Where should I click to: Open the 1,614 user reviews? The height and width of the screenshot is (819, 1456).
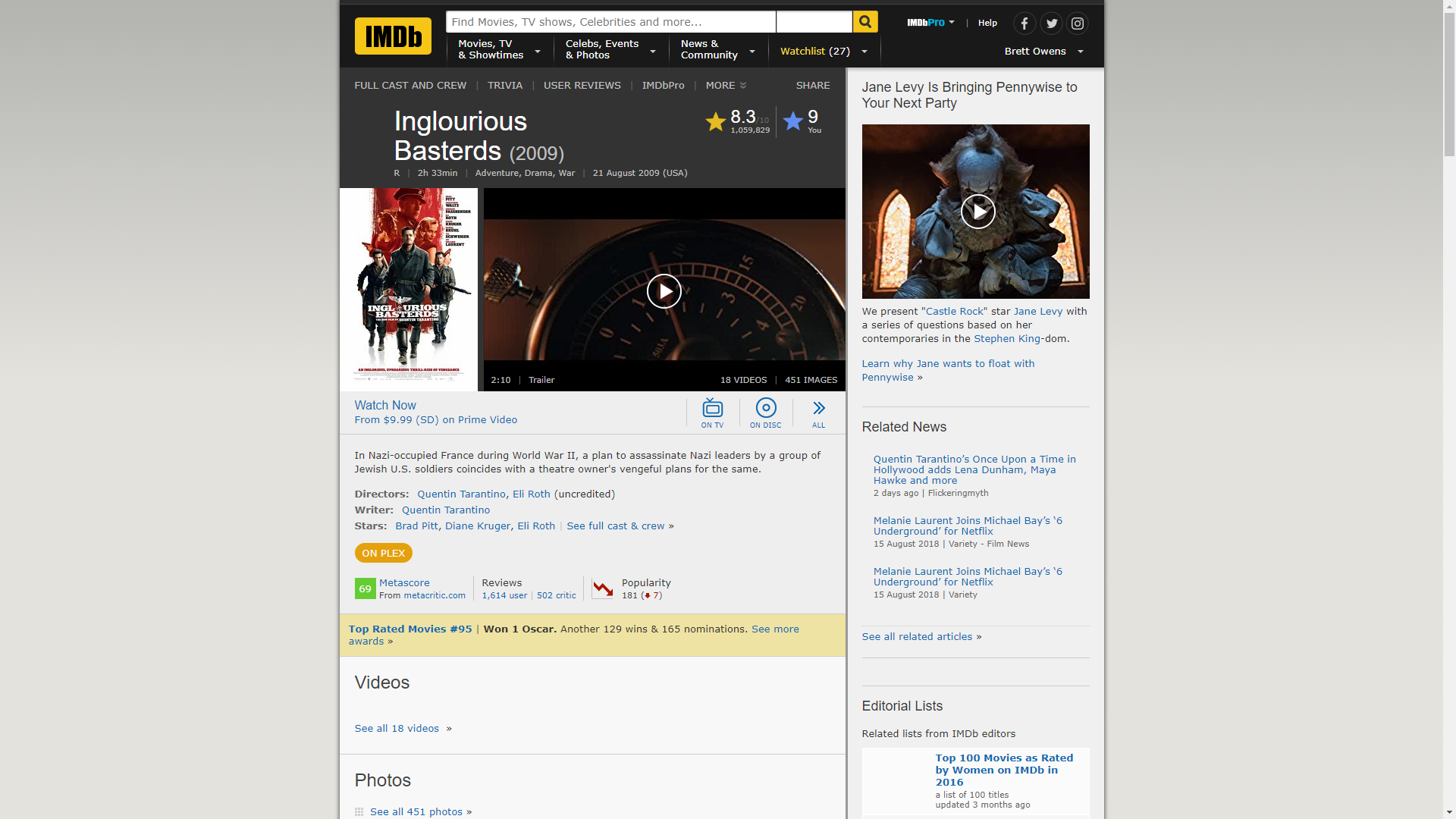504,596
